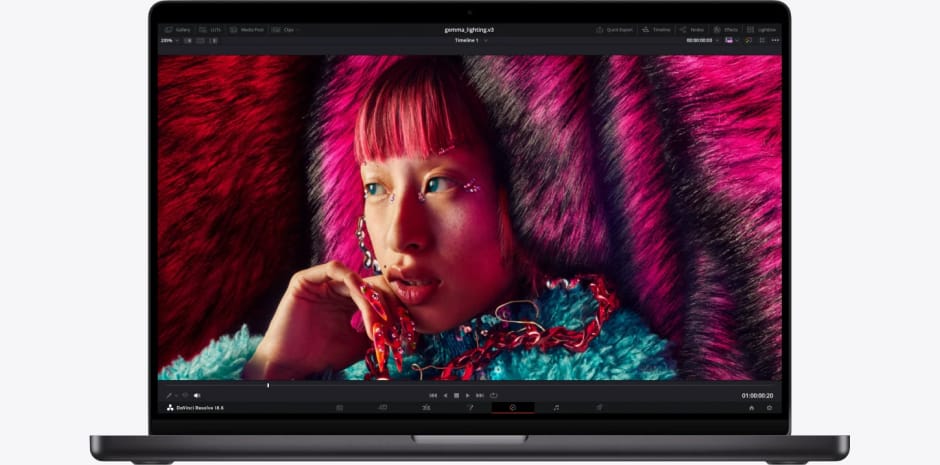Stop playback with the Stop button
Viewport: 940px width, 465px height.
pos(456,395)
